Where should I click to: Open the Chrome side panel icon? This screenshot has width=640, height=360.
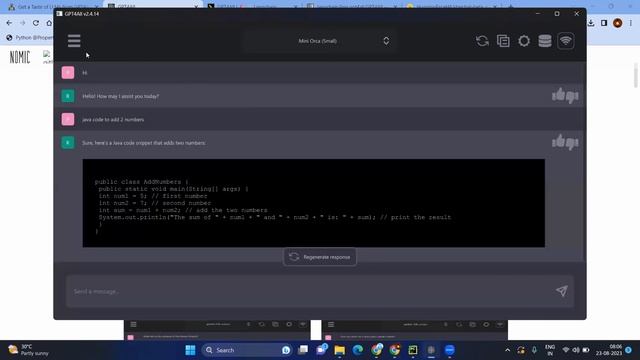pos(604,23)
